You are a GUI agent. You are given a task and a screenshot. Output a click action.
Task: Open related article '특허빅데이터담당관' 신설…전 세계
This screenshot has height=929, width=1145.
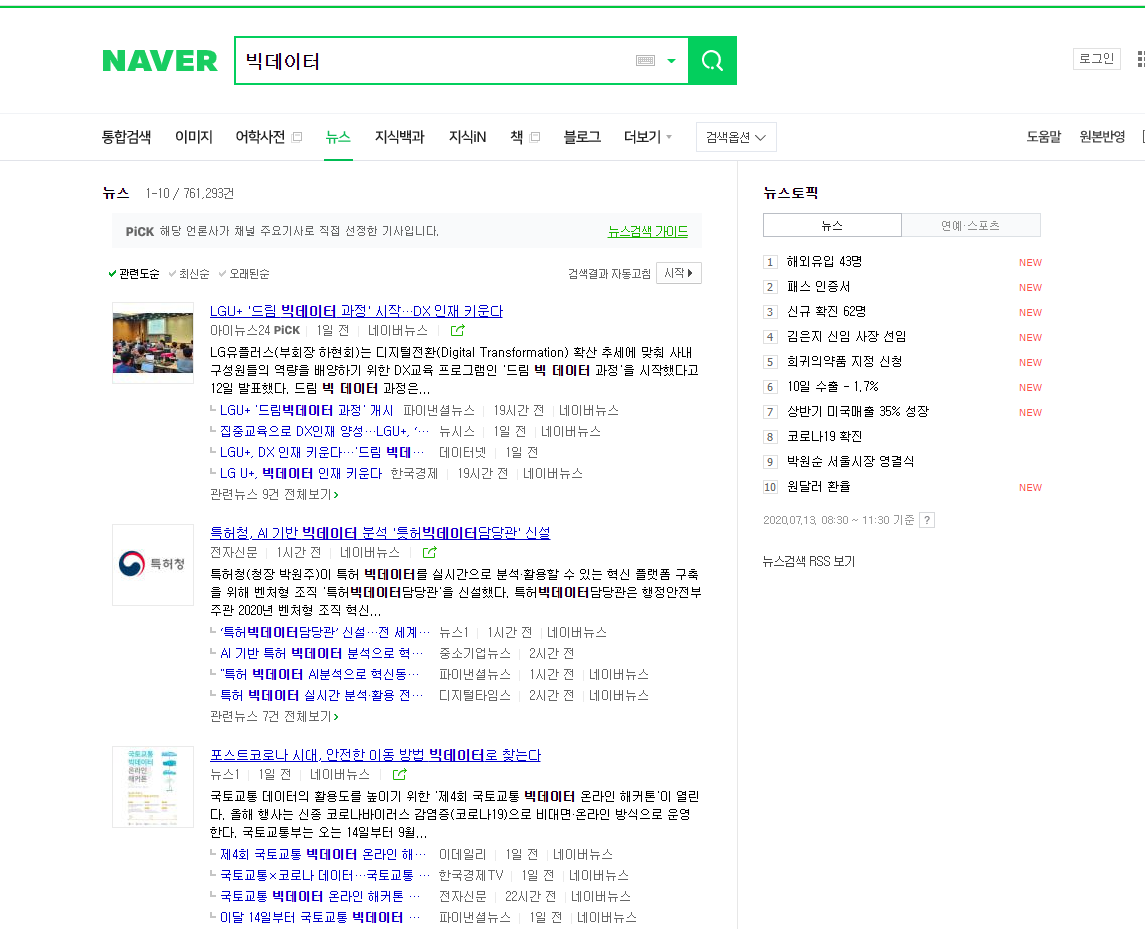[x=325, y=632]
